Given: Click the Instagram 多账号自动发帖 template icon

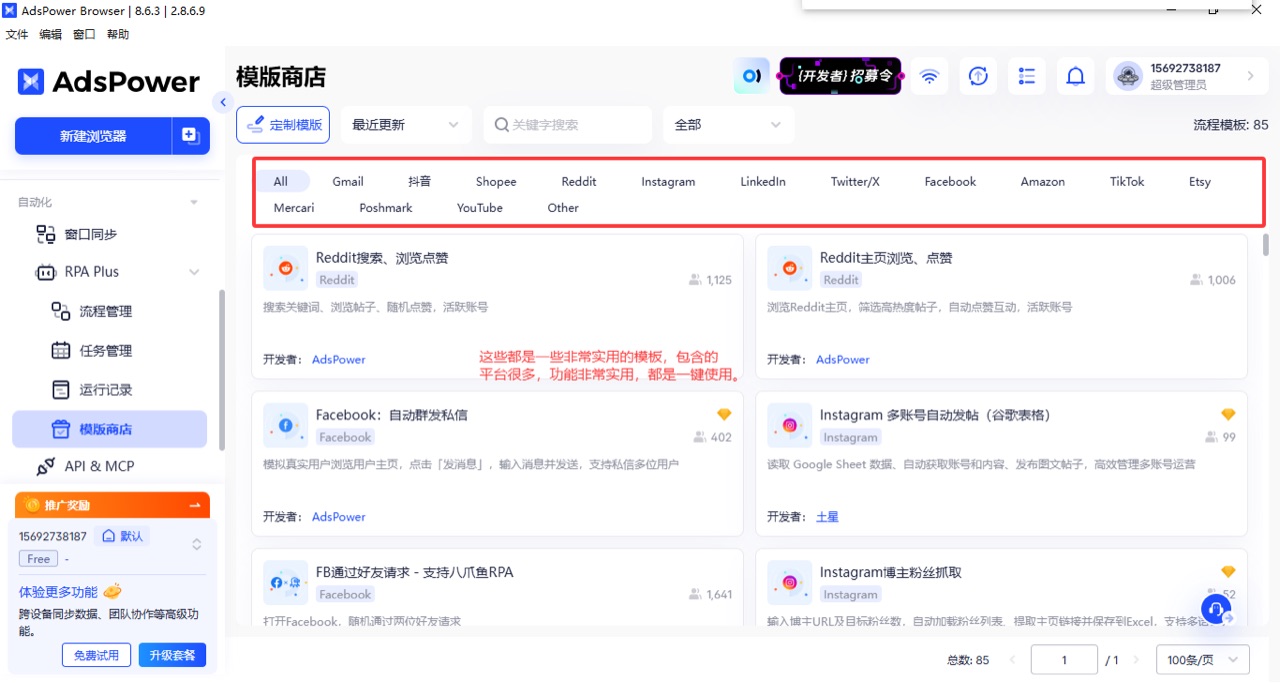Looking at the screenshot, I should tap(789, 425).
